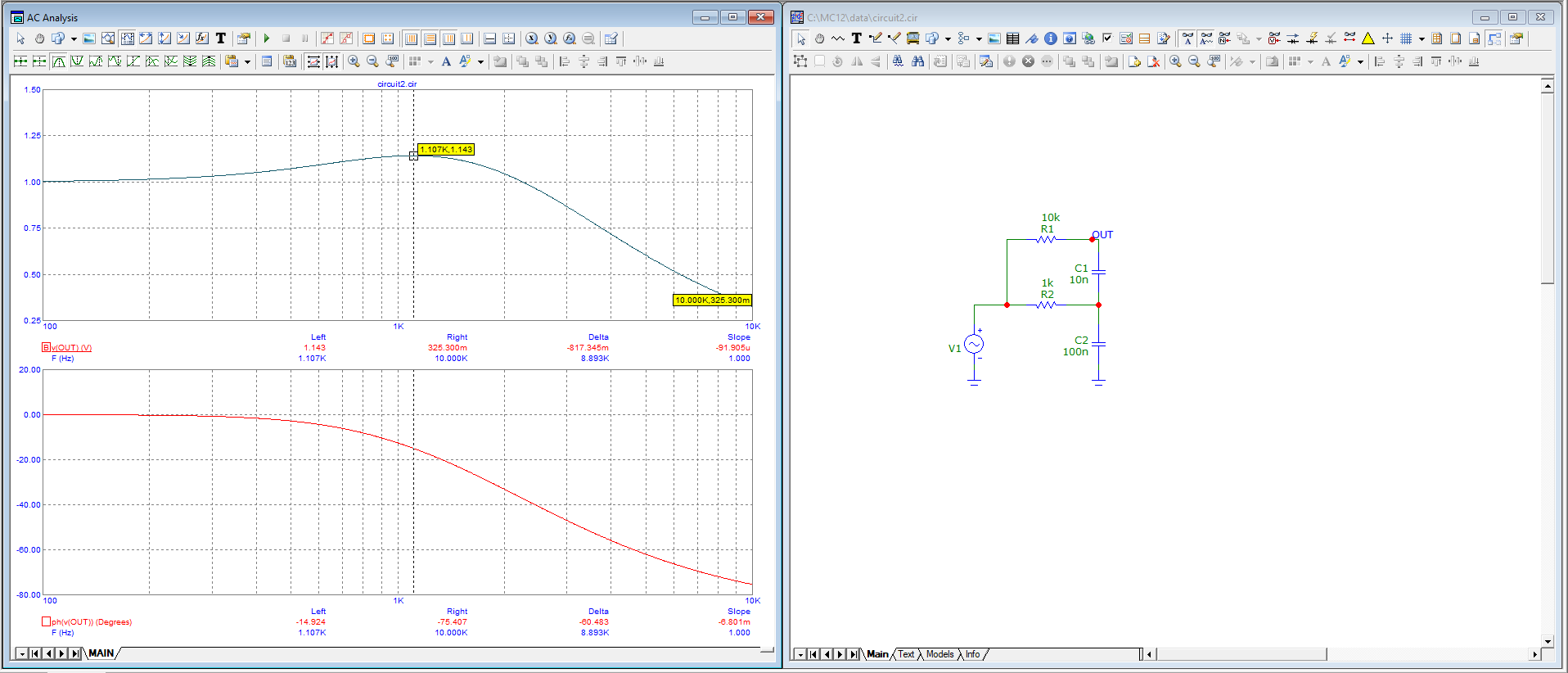Select the V1 voltage source in schematic
The height and width of the screenshot is (673, 1568).
pos(973,345)
